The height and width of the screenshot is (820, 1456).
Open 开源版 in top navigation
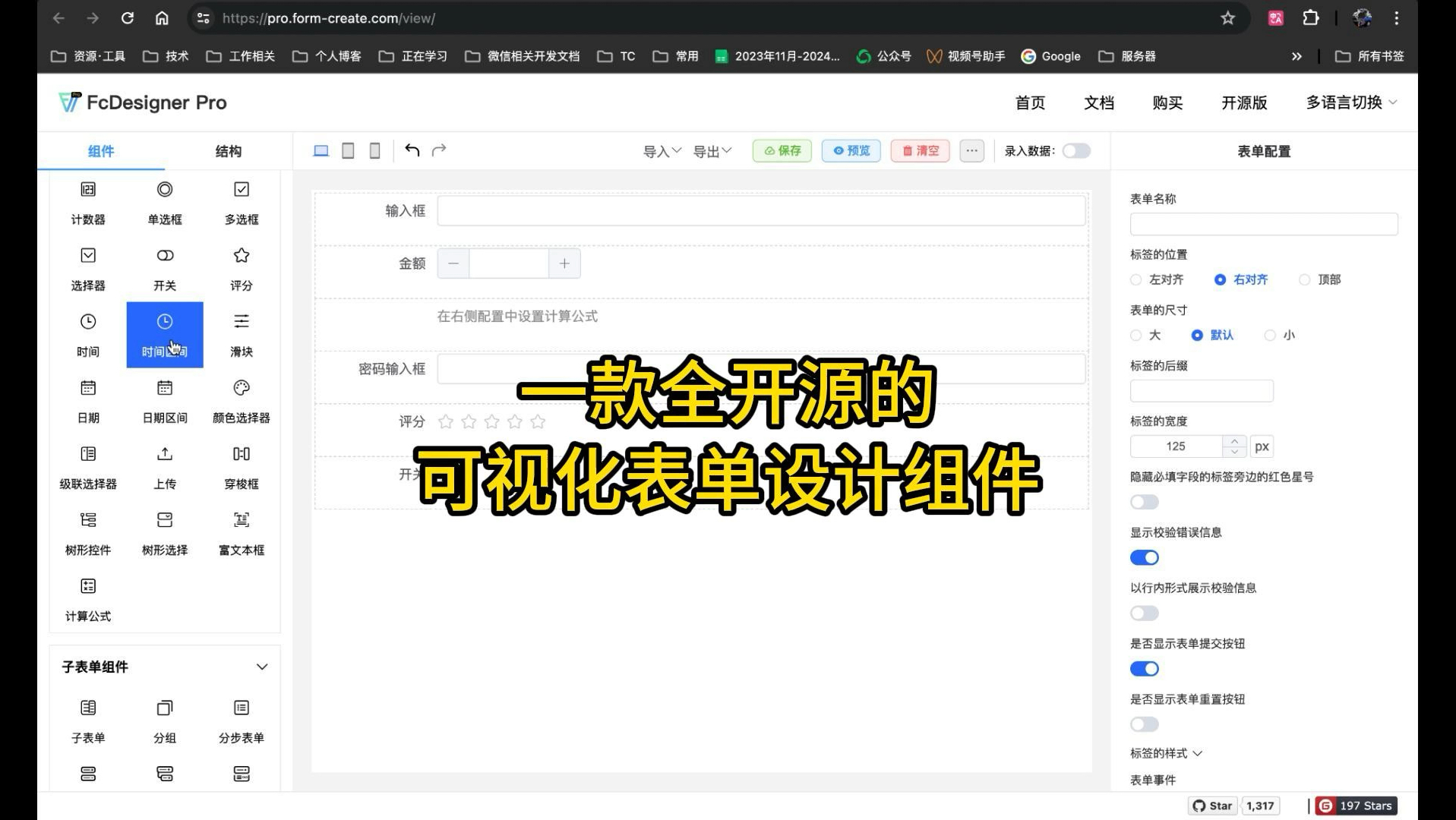[x=1244, y=102]
